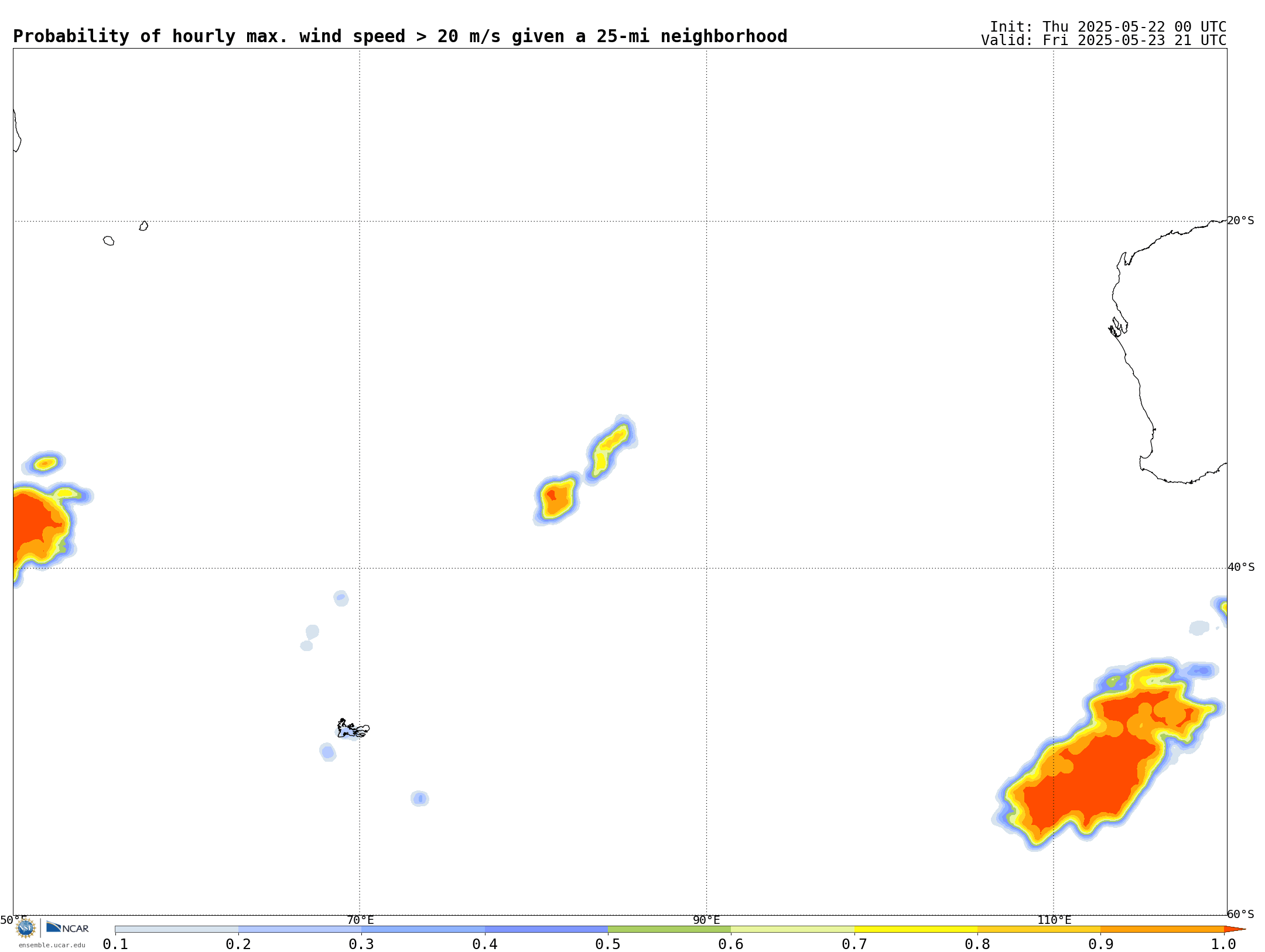Click the Init: Thu 2025-05-22 00 UTC text
The width and height of the screenshot is (1265, 952).
(x=1108, y=27)
